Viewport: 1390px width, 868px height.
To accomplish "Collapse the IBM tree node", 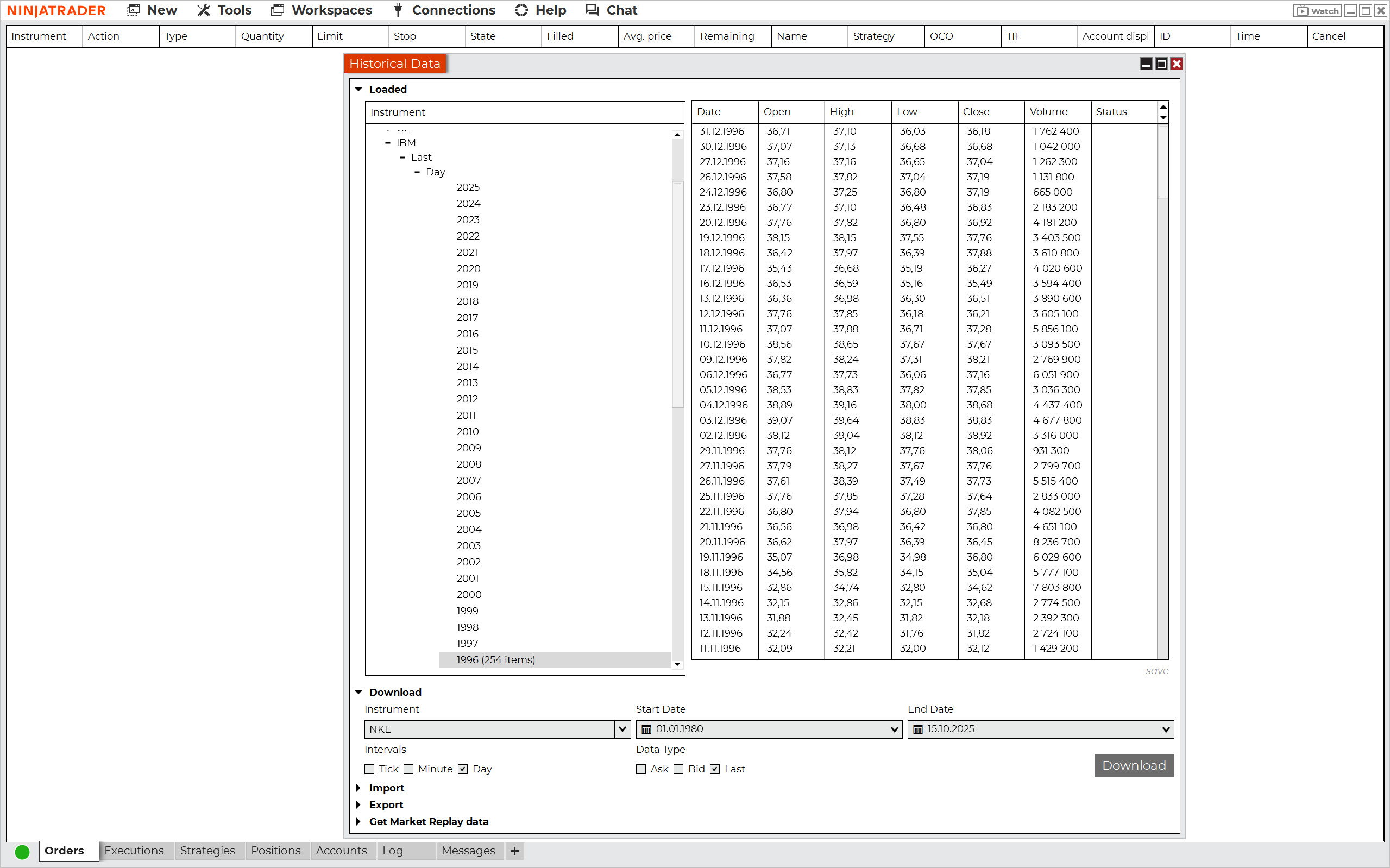I will click(388, 143).
